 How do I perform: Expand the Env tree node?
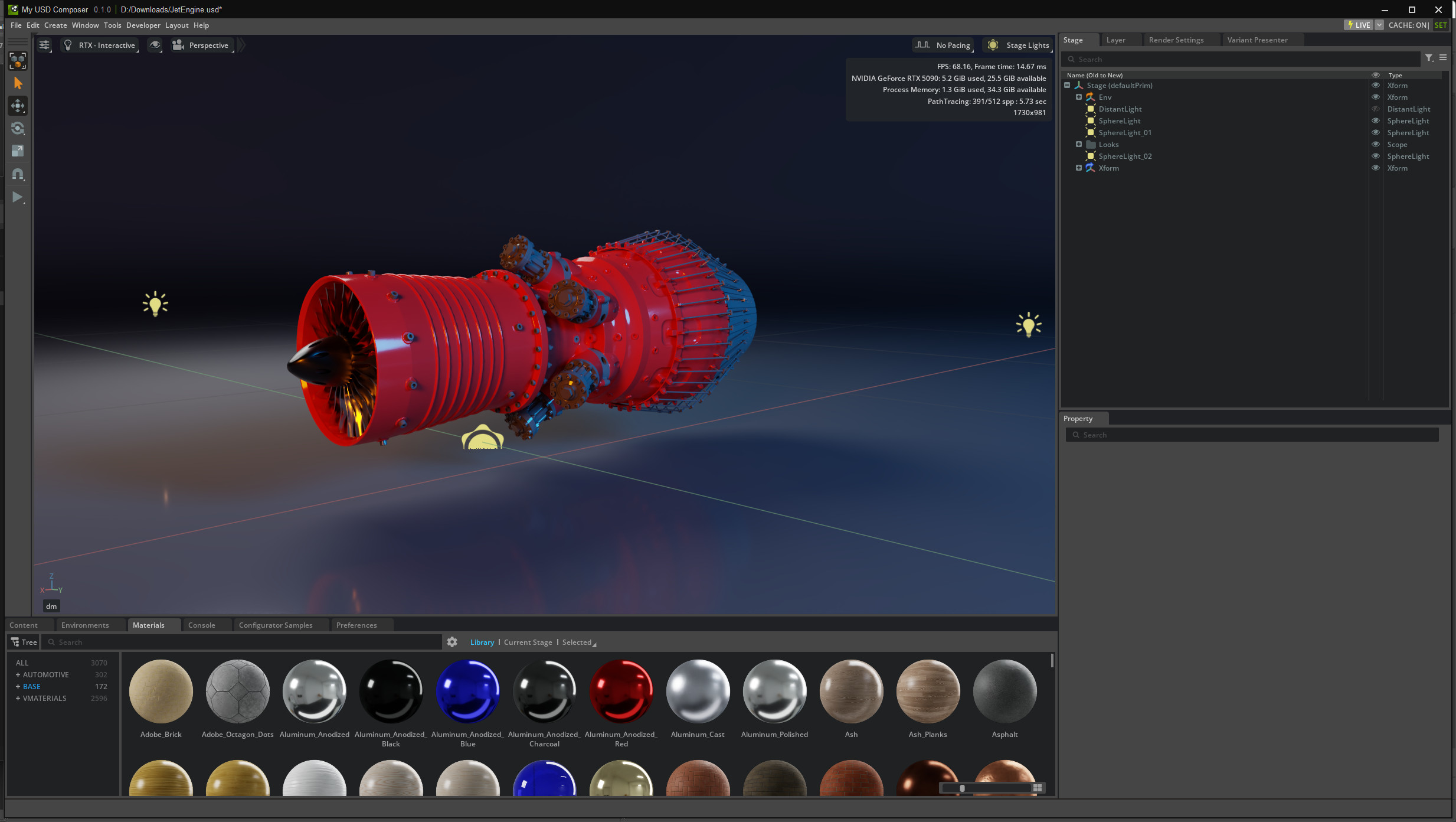coord(1079,97)
